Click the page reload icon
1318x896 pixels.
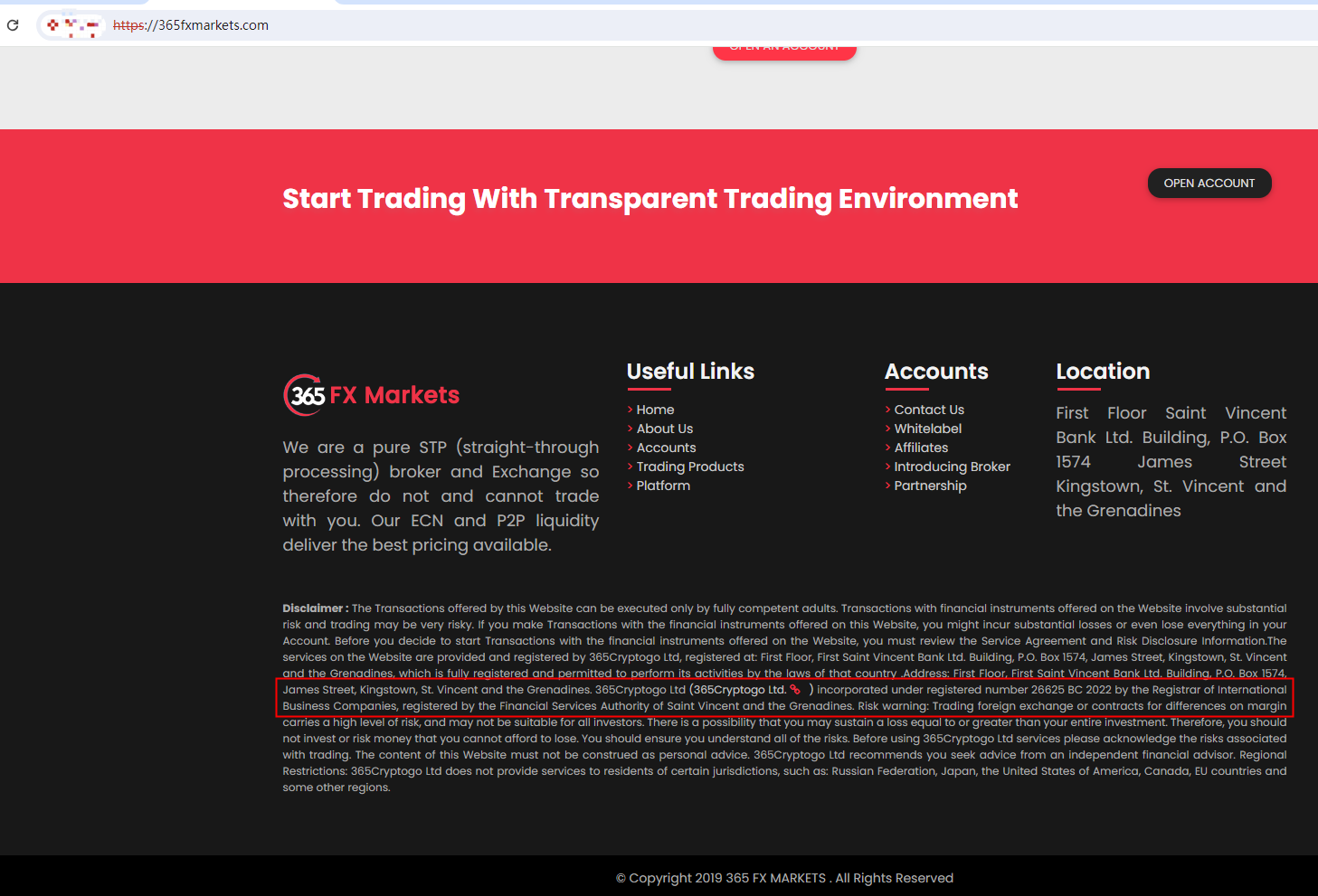click(13, 25)
